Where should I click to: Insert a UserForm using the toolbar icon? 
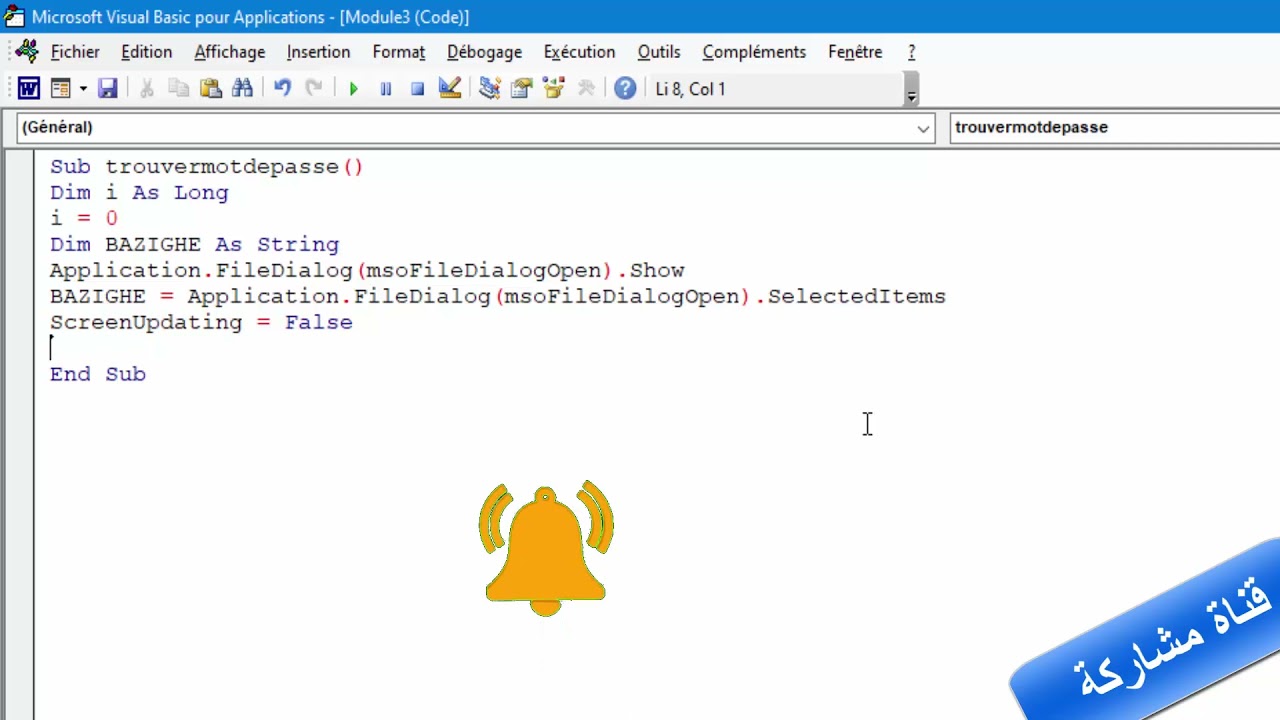[x=61, y=89]
